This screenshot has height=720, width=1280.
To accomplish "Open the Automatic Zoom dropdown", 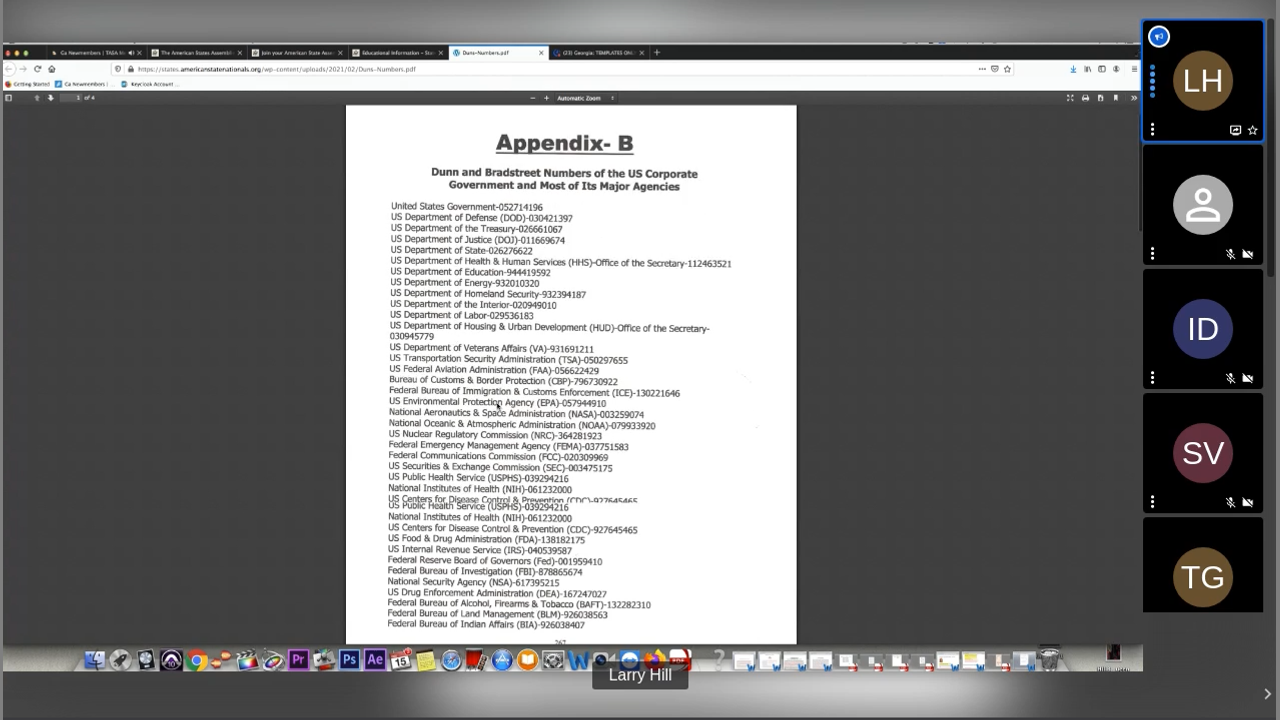I will tap(585, 98).
